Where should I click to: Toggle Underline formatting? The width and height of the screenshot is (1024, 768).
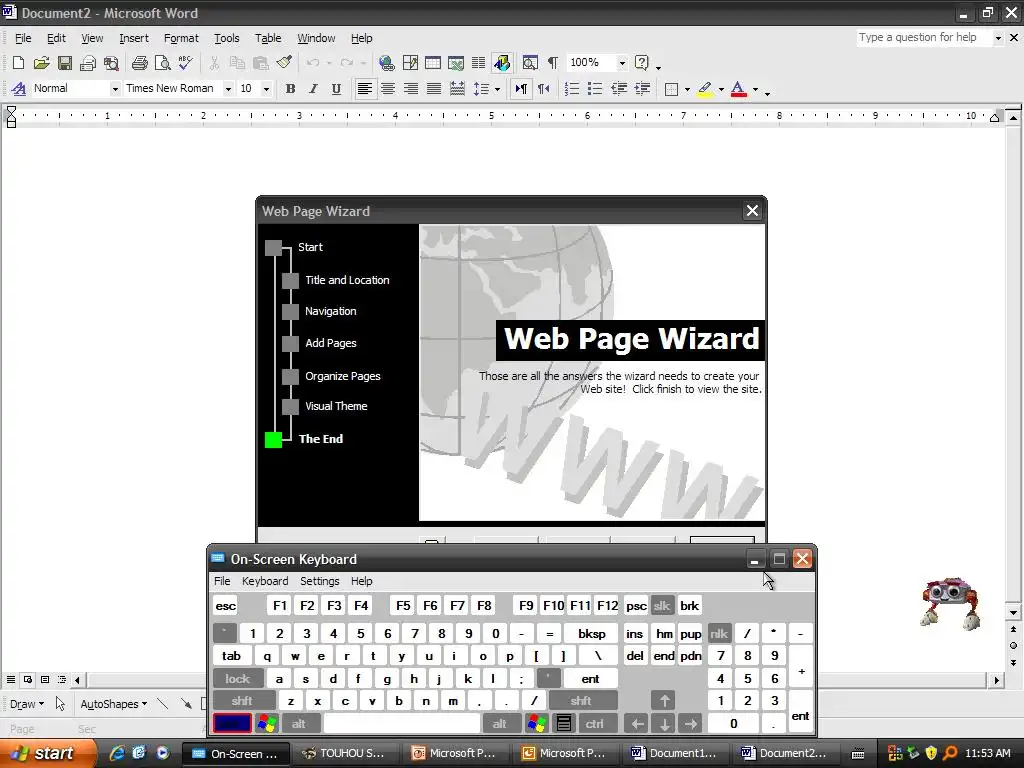336,89
